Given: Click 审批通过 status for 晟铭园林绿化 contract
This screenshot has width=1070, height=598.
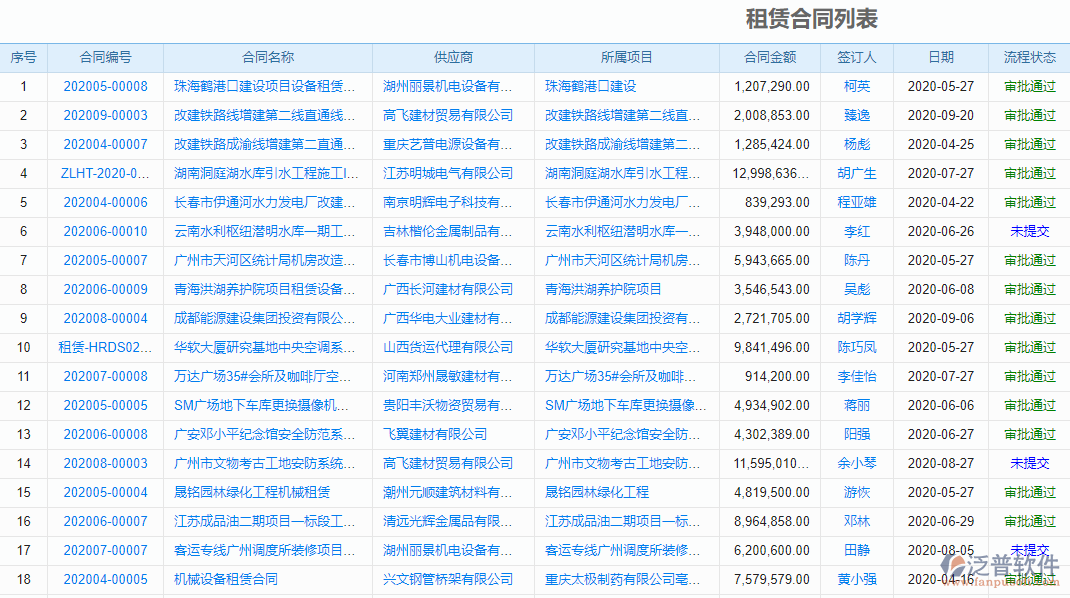Looking at the screenshot, I should 1030,492.
